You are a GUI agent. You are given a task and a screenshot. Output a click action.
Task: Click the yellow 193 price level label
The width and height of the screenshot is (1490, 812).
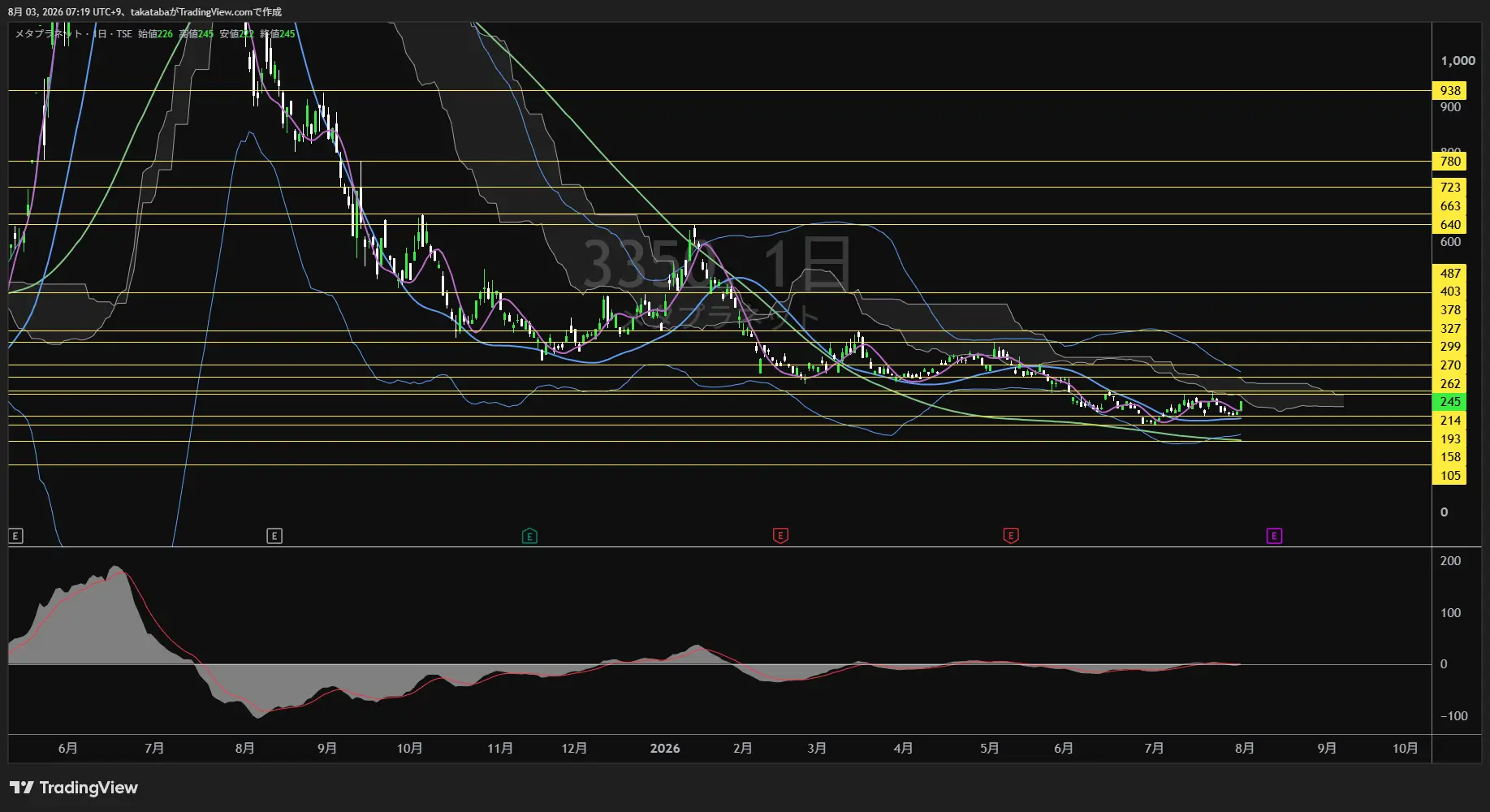(x=1449, y=439)
